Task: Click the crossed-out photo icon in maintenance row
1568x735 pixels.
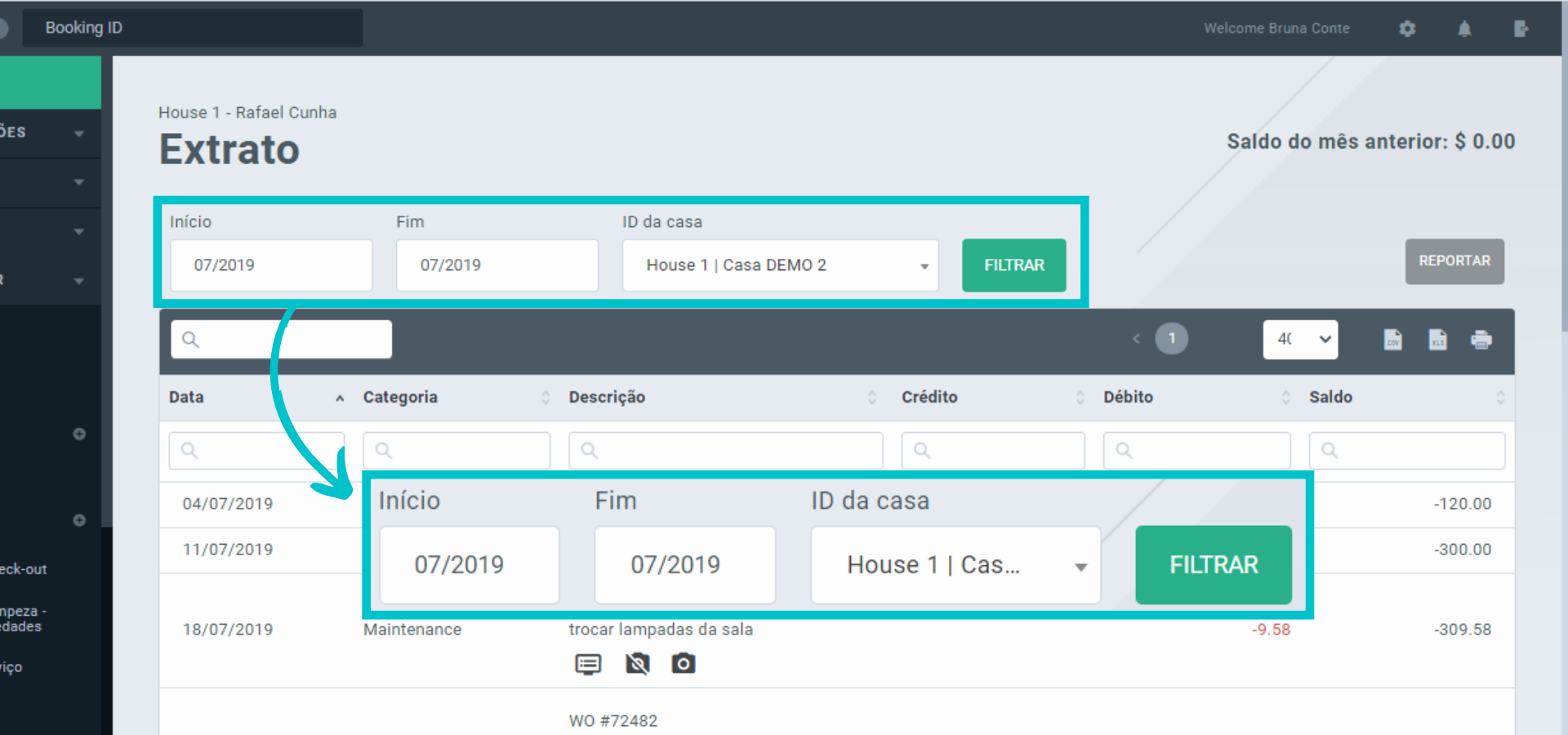Action: [637, 664]
